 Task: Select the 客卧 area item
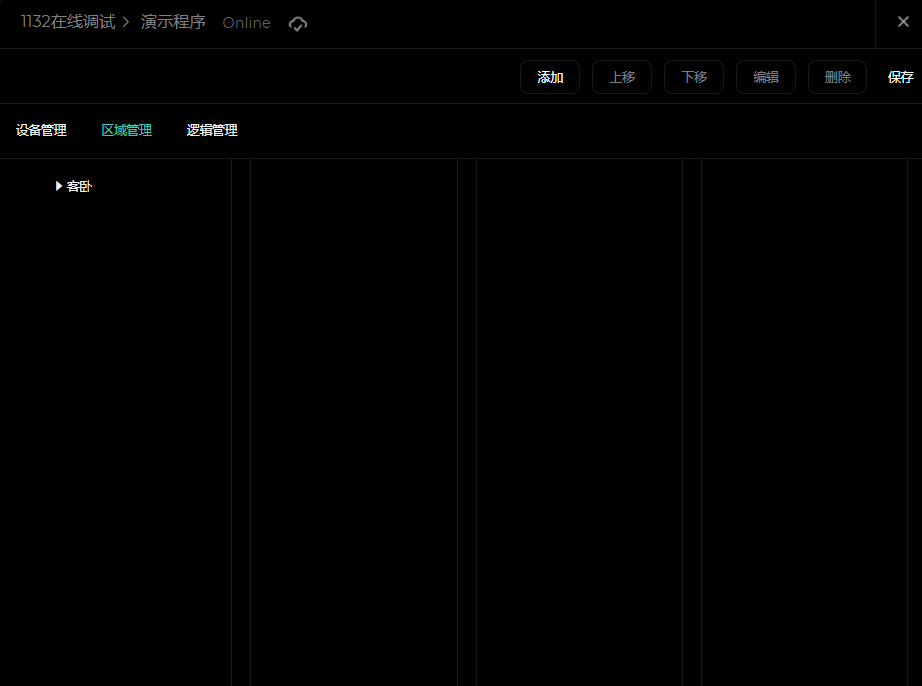point(79,186)
